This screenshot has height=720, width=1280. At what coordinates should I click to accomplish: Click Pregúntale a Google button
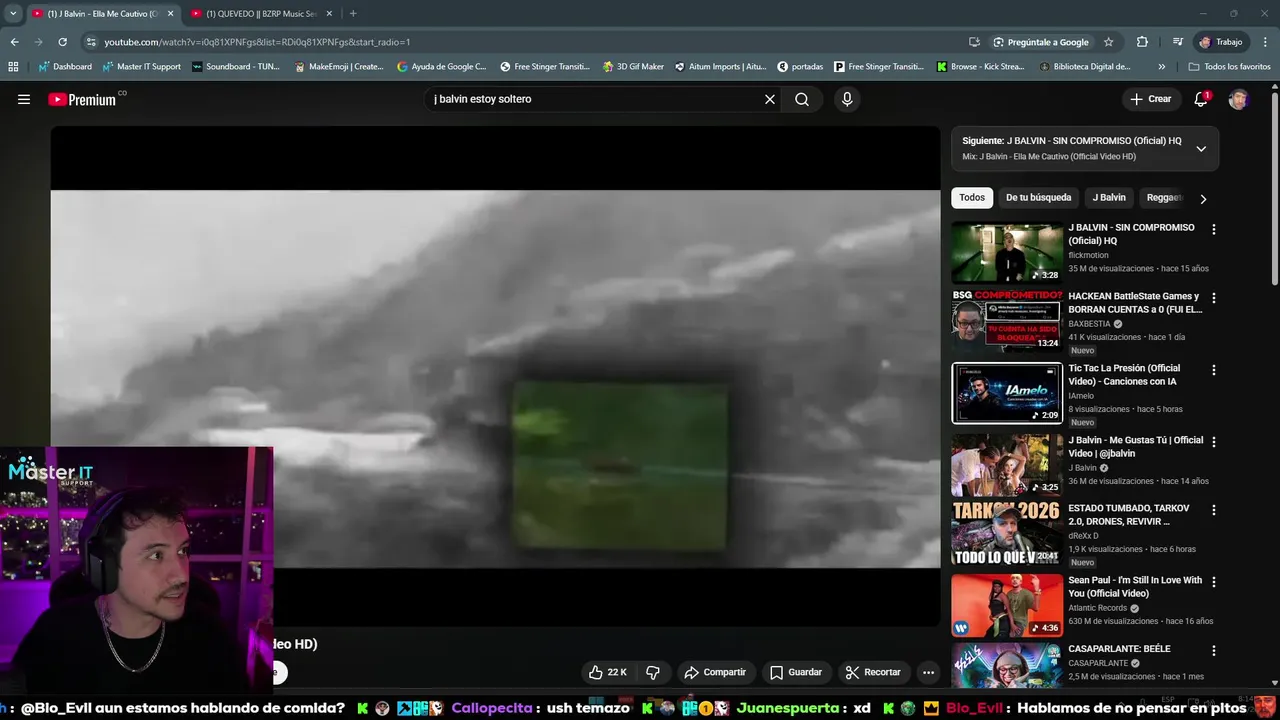coord(1041,42)
